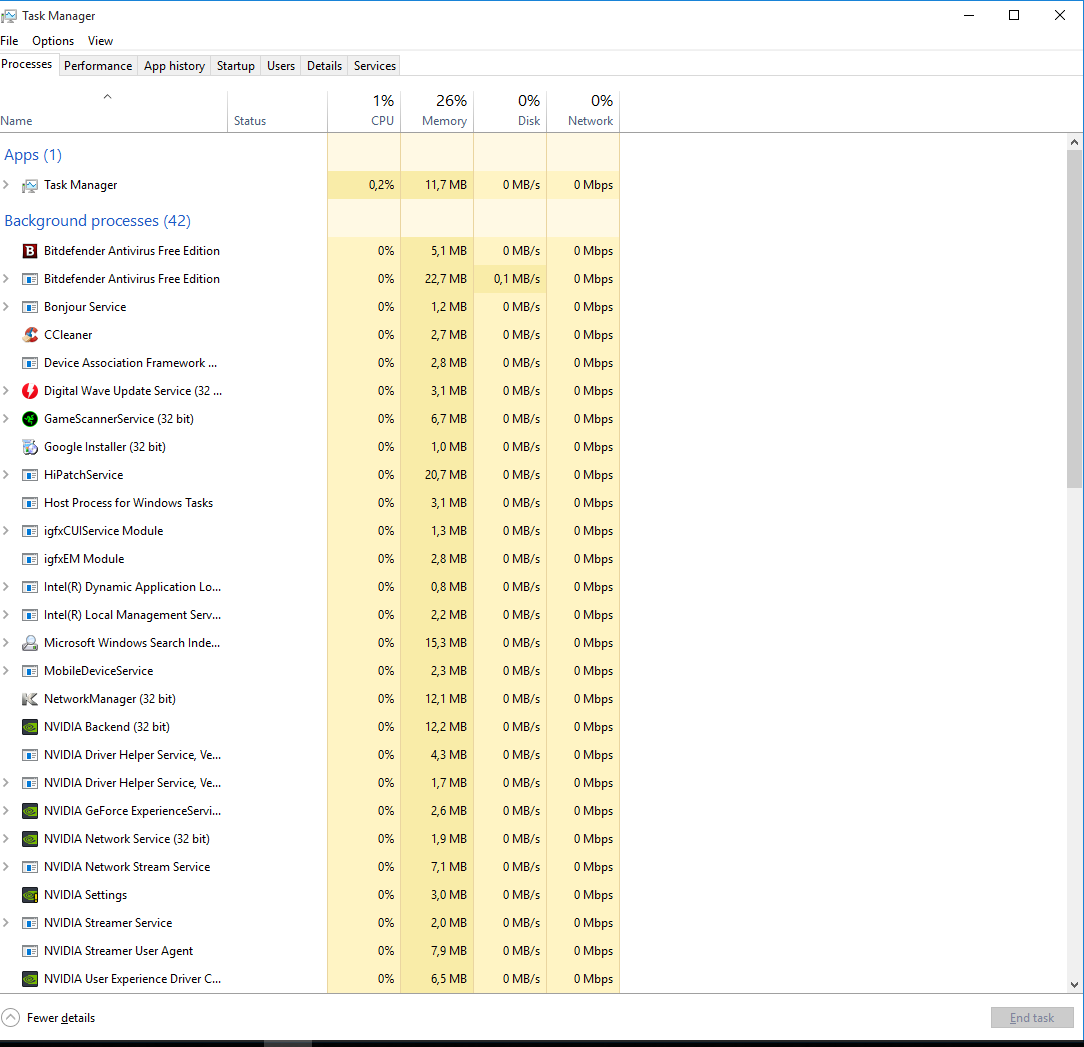
Task: Click the NVIDIA Streamer User Agent icon
Action: 30,951
